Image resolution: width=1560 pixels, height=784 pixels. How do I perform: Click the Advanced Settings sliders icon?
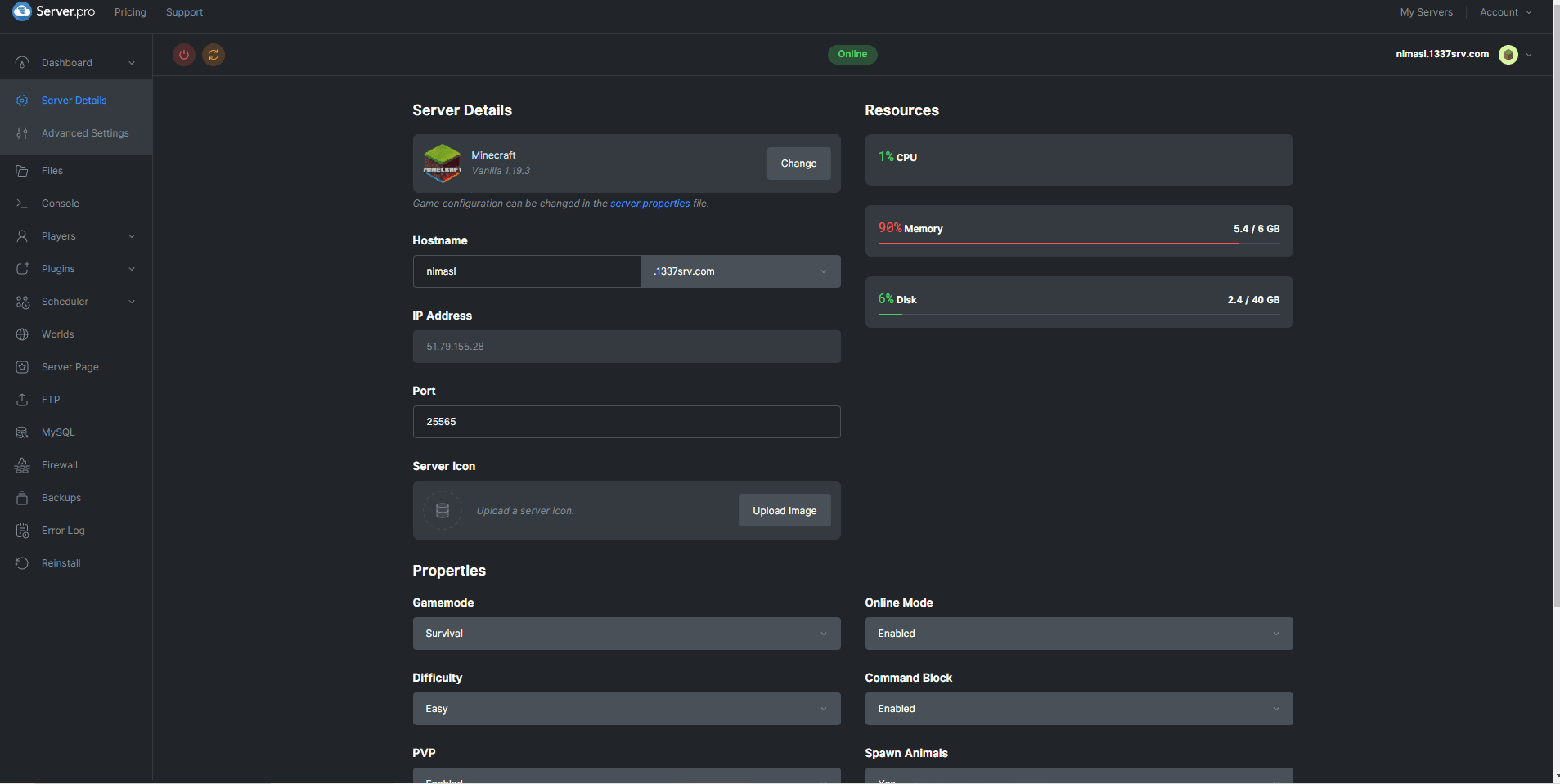tap(22, 133)
